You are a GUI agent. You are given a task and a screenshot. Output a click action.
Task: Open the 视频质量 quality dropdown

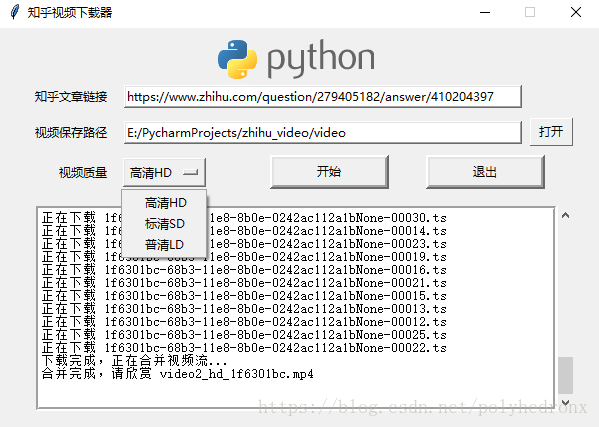[164, 173]
